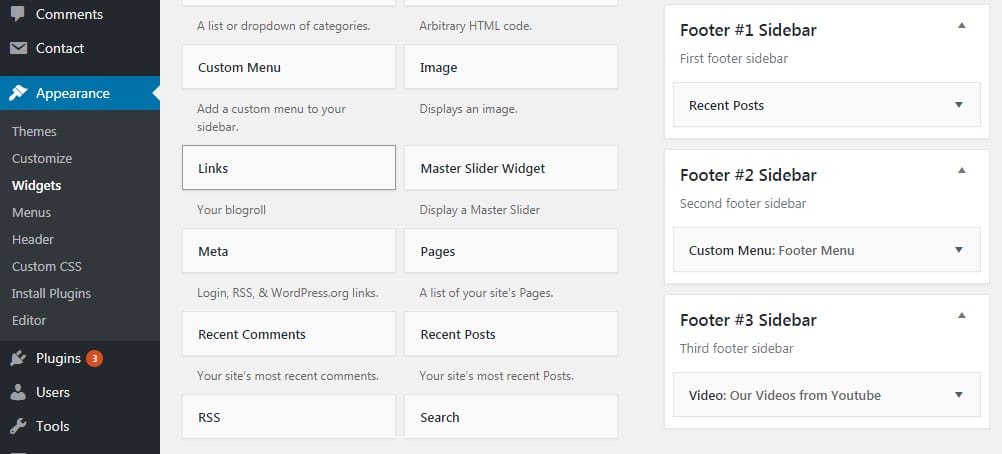This screenshot has height=454, width=1002.
Task: Select the Master Slider Widget block
Action: pyautogui.click(x=510, y=168)
